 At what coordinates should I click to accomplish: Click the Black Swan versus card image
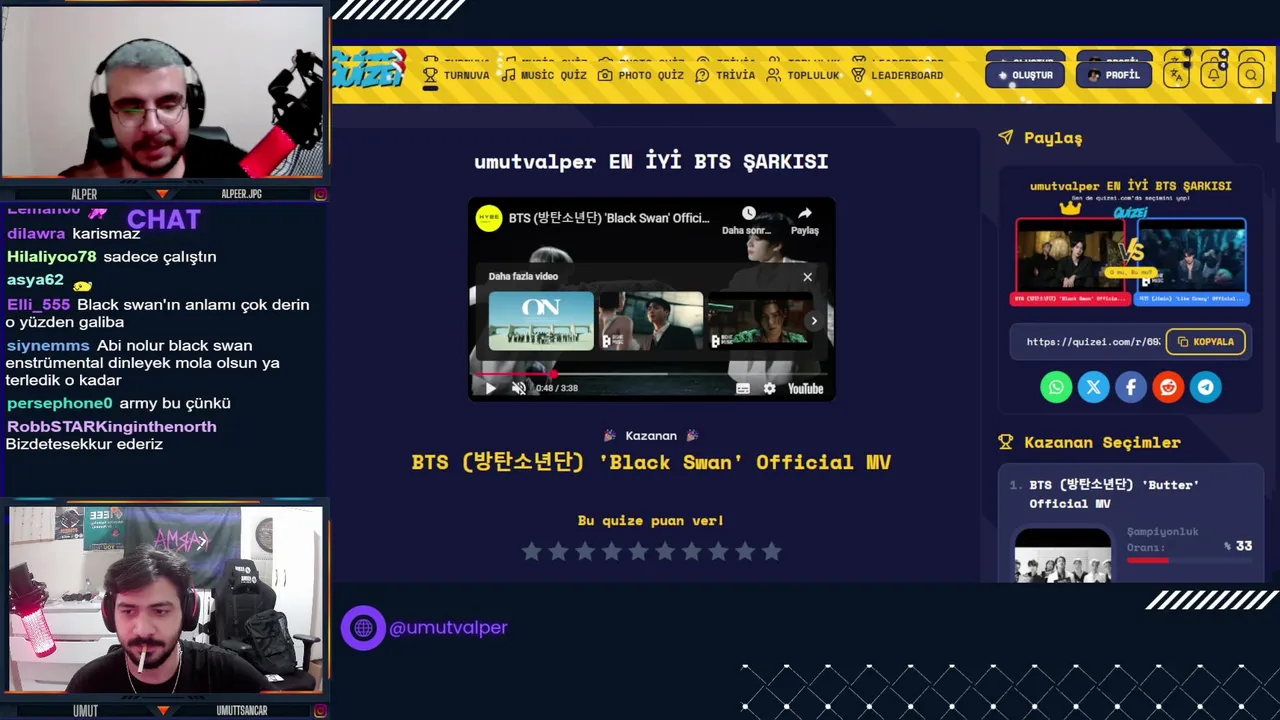(x=1070, y=256)
